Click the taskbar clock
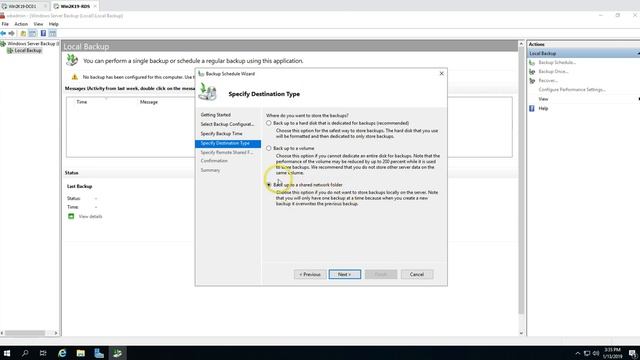Image resolution: width=640 pixels, height=360 pixels. click(612, 353)
